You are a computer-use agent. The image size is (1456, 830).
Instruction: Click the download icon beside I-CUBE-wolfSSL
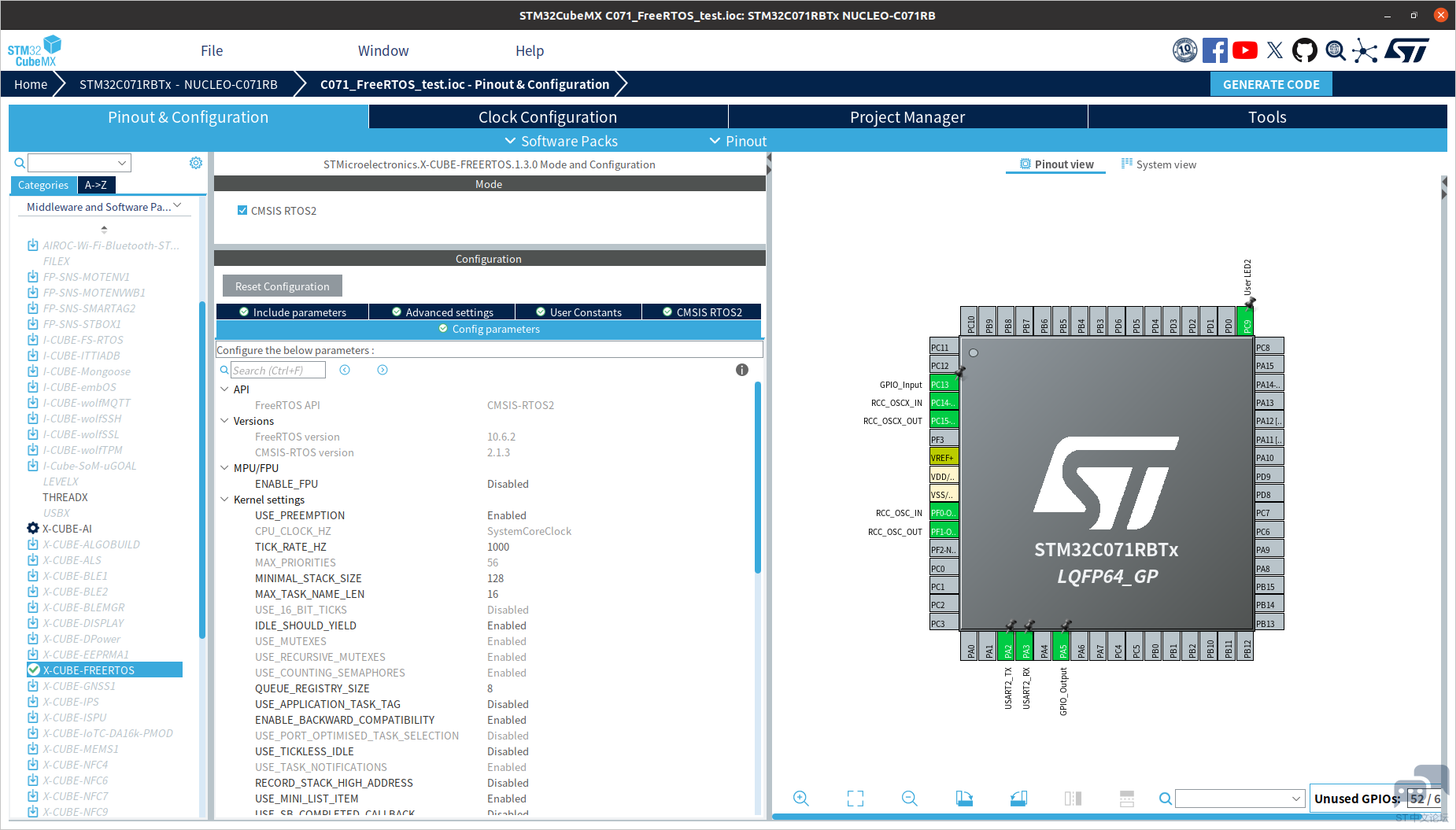(33, 434)
